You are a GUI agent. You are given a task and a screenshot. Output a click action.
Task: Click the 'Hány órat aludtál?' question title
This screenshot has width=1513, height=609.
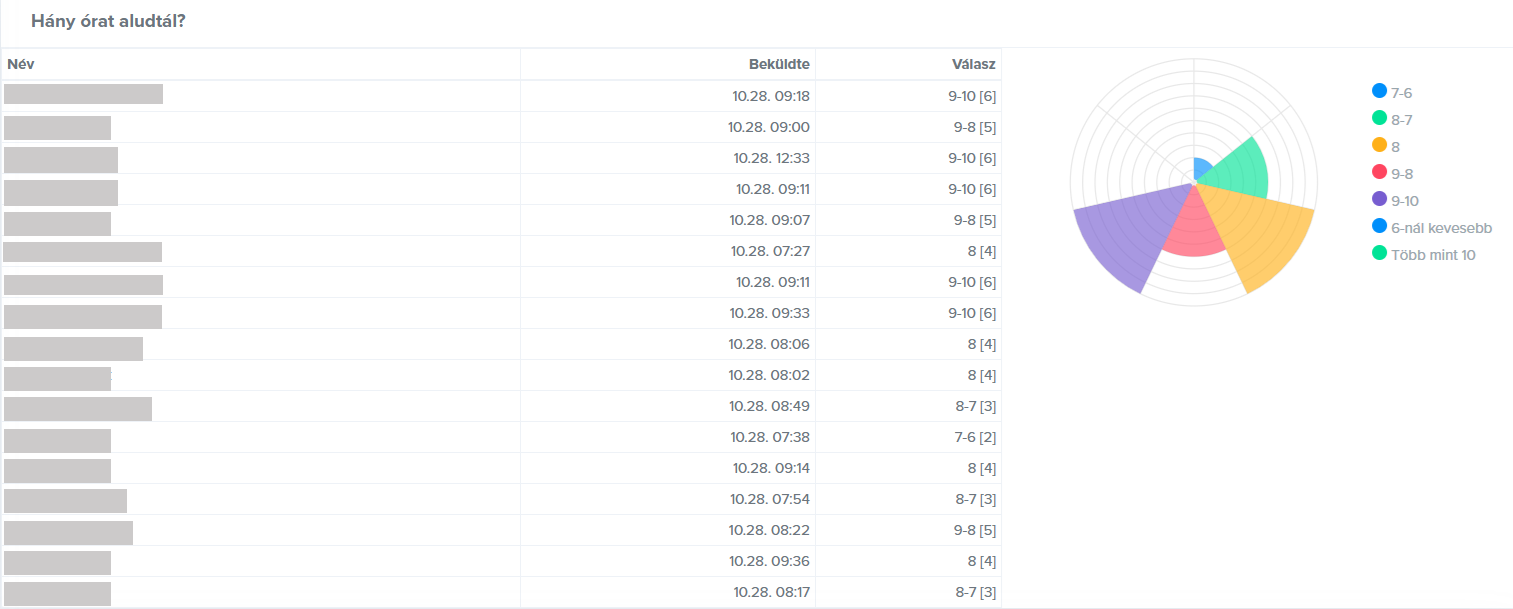108,21
